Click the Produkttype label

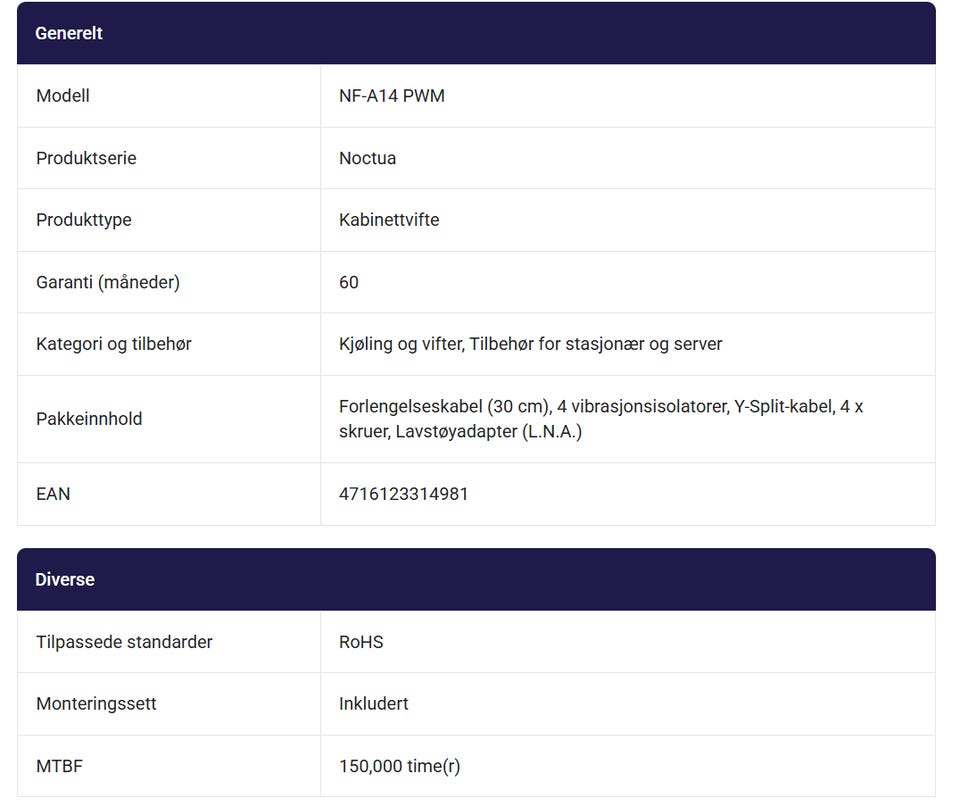[84, 220]
